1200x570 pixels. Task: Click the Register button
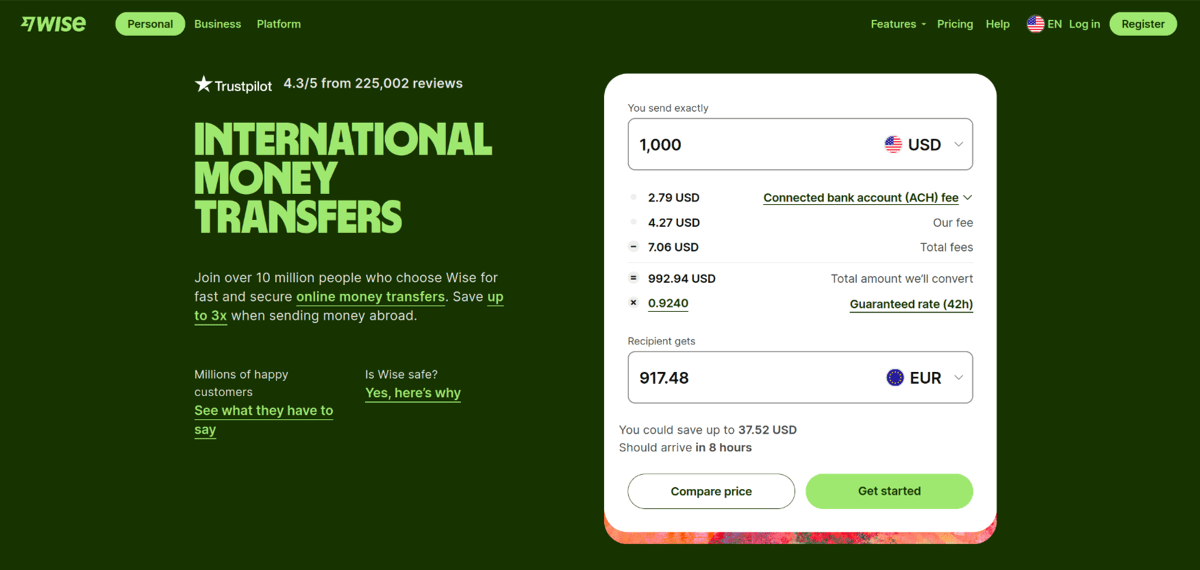[x=1143, y=24]
